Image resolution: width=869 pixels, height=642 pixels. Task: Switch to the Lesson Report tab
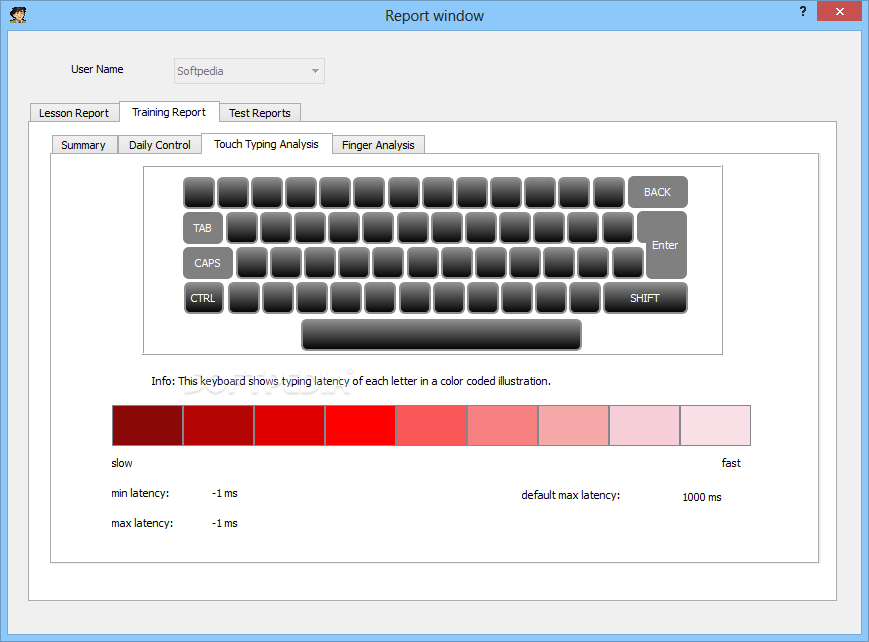[74, 113]
